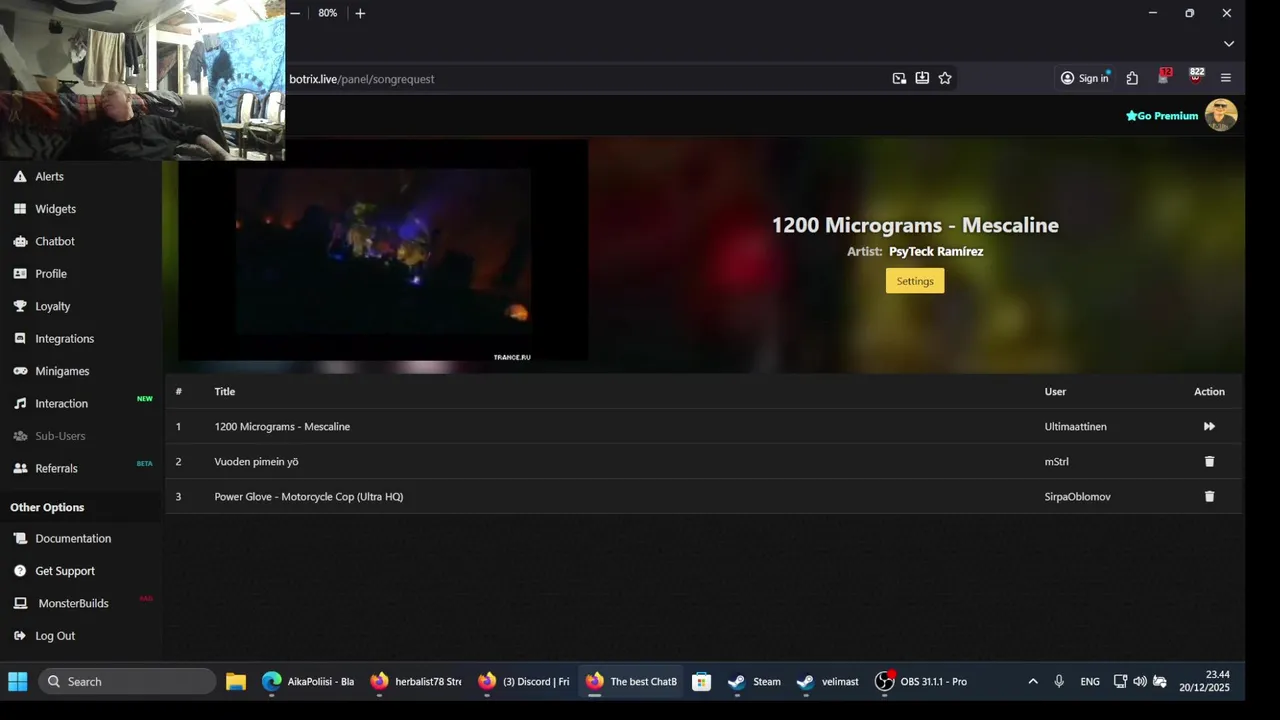Switch to the AikaPoliisi Edge window
Viewport: 1280px width, 720px height.
[307, 682]
